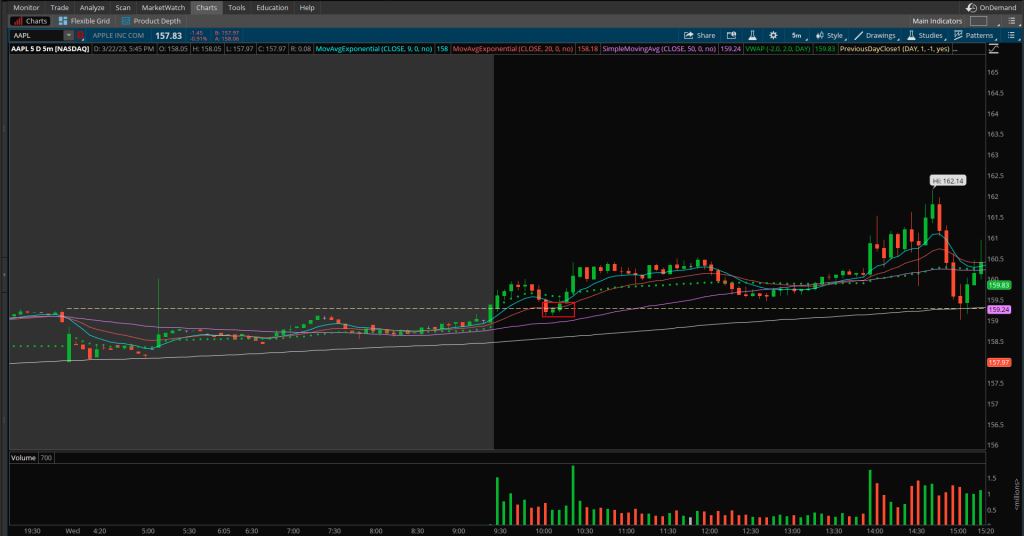1024x536 pixels.
Task: Click the green 159.83 price axis bubble
Action: [999, 285]
